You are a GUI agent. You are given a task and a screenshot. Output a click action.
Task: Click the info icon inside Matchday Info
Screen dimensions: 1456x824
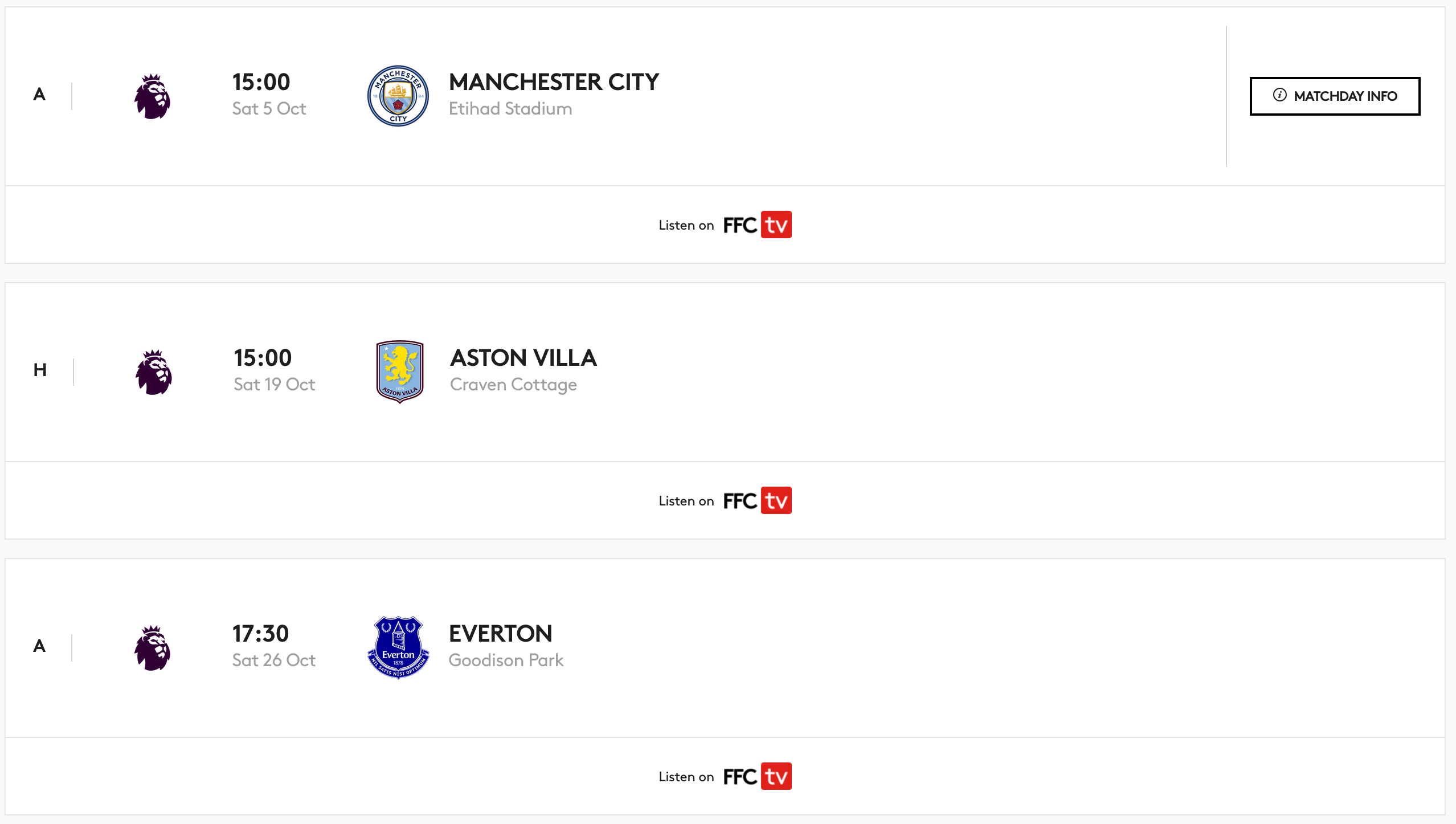point(1279,95)
